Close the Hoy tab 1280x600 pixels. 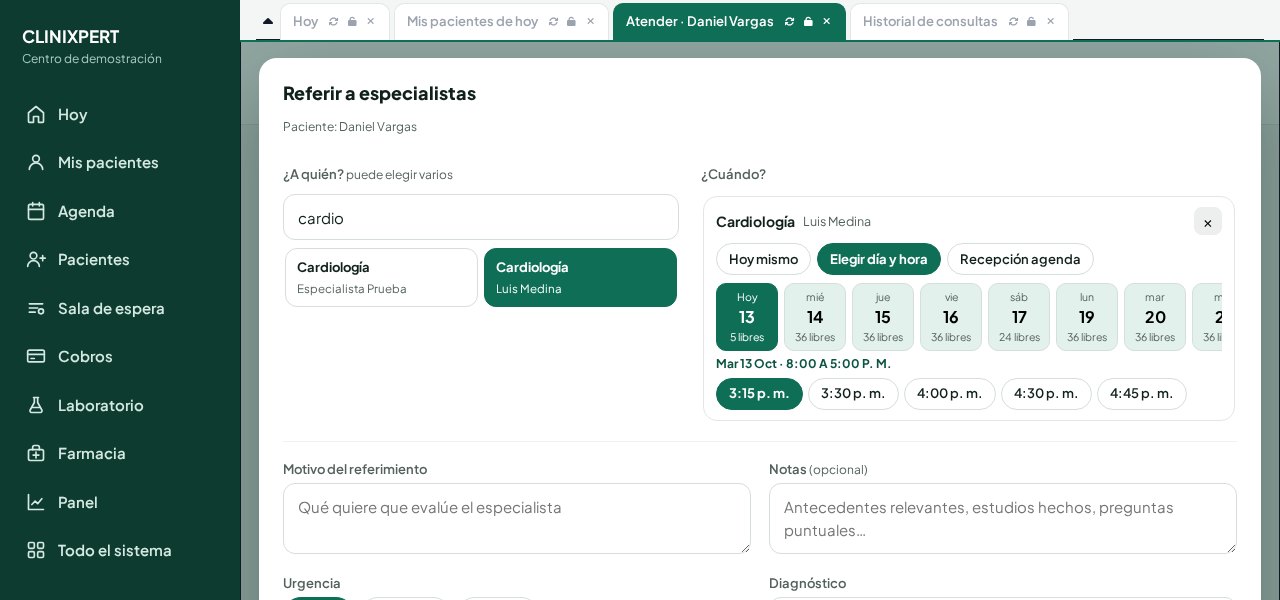pos(371,21)
